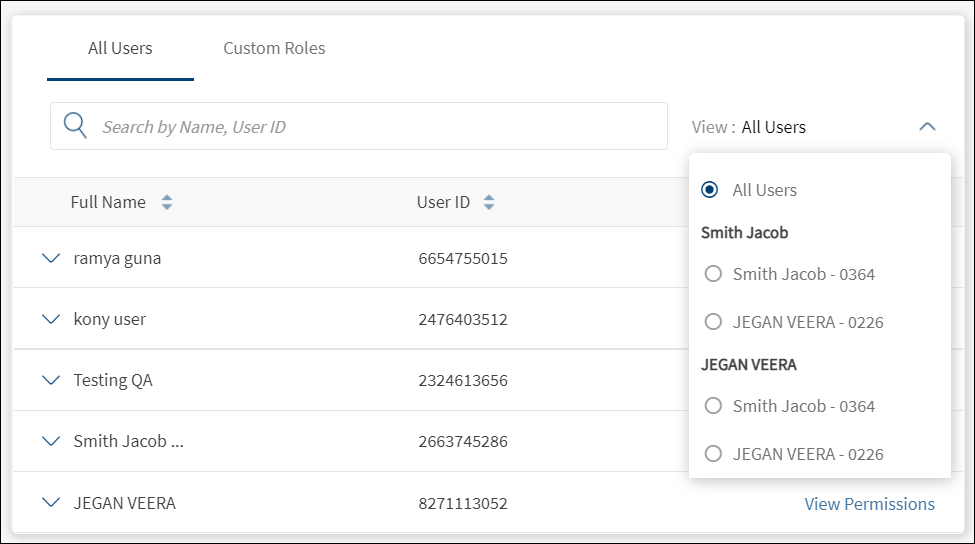Choose Smith Jacob - 0364 under Smith Jacob
Viewport: 975px width, 544px height.
[713, 274]
